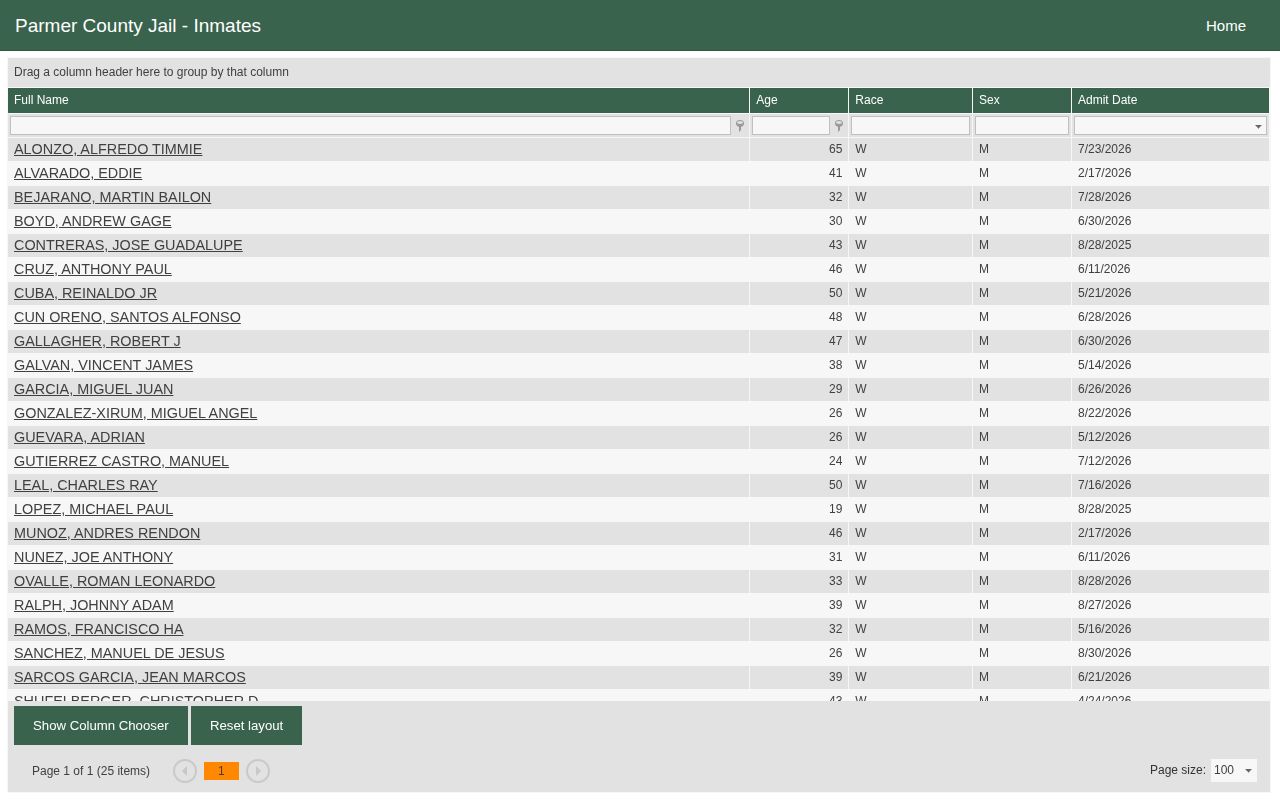Click the Sex filter input field
This screenshot has width=1280, height=800.
click(x=1022, y=126)
